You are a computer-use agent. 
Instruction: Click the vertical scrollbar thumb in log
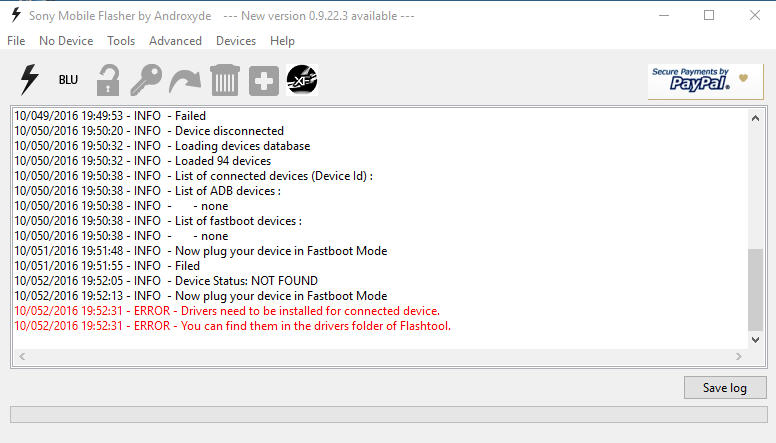[755, 290]
